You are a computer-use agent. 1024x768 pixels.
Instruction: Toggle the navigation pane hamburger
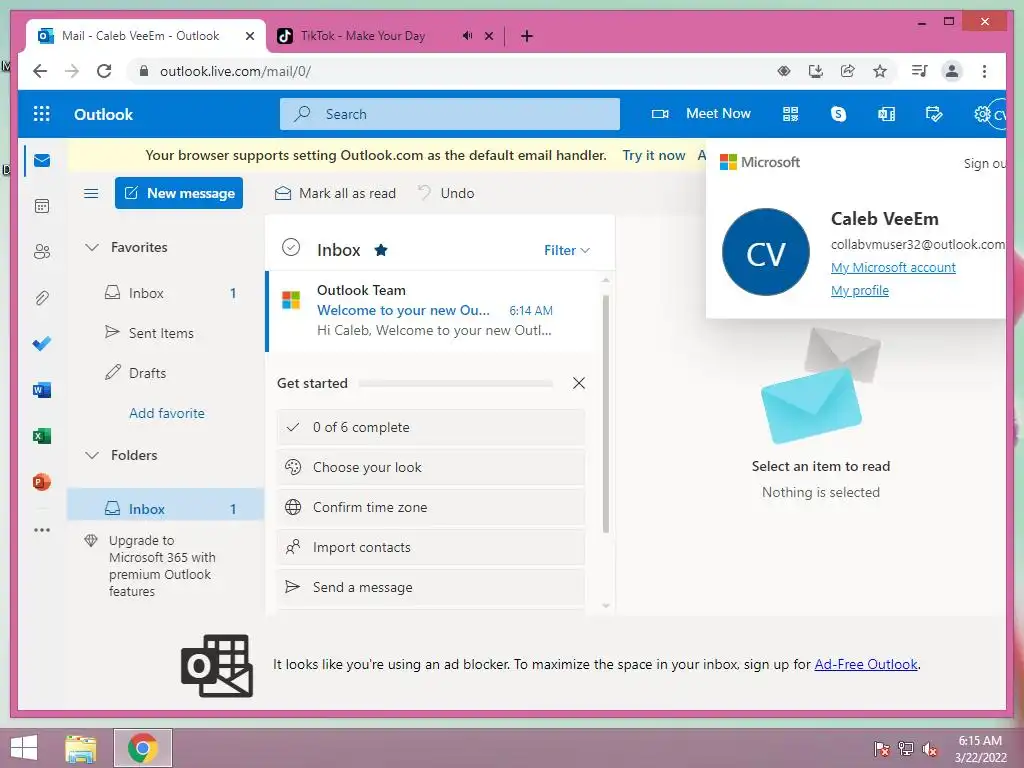coord(91,193)
